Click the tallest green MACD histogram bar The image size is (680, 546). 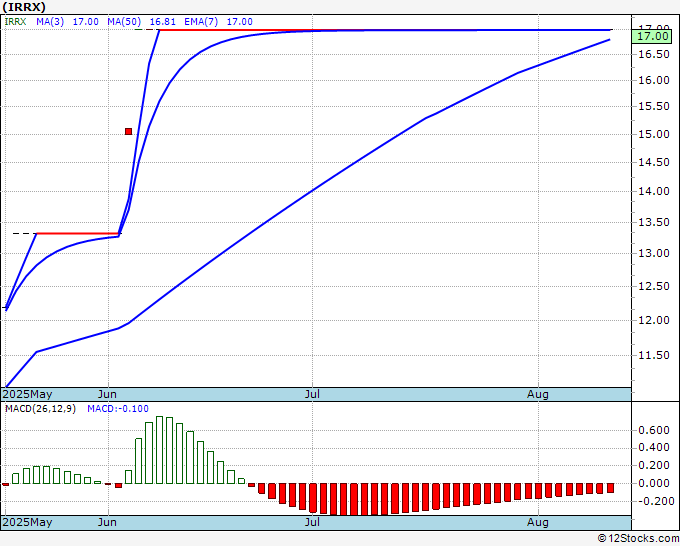point(160,450)
